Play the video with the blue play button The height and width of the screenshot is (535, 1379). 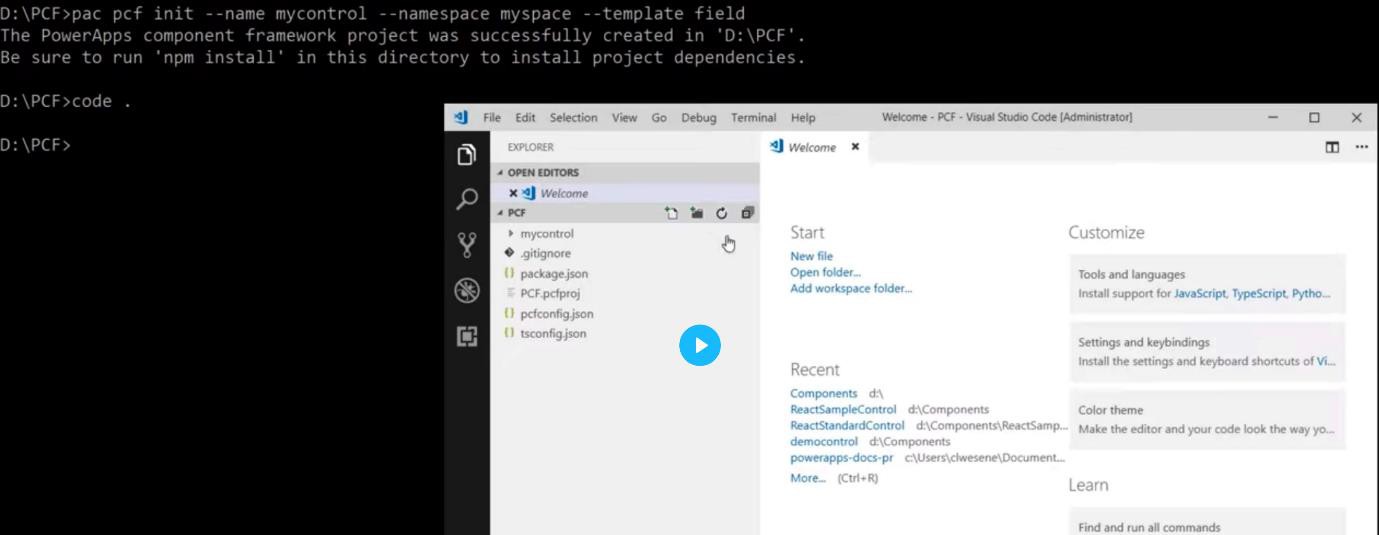tap(700, 345)
